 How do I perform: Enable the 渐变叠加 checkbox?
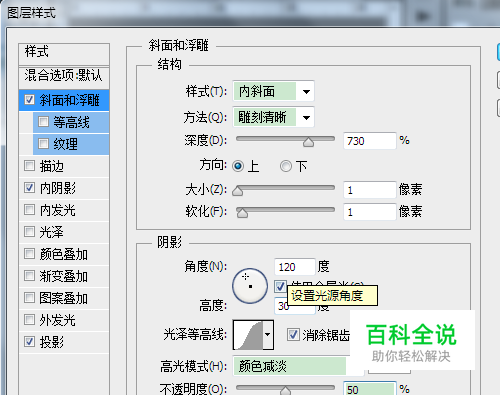tap(29, 275)
